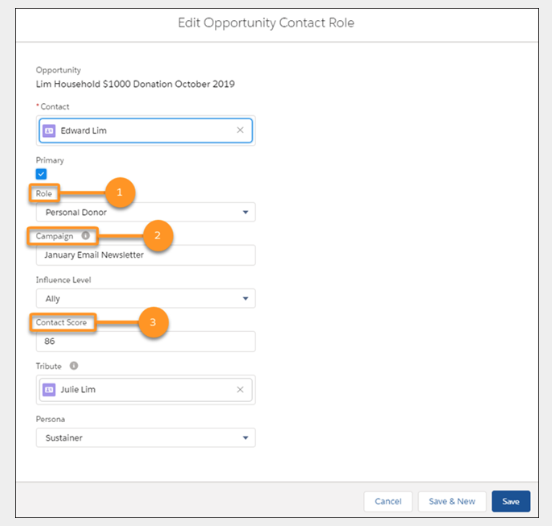
Task: Remove Julie Lim from Tribute field
Action: [240, 389]
